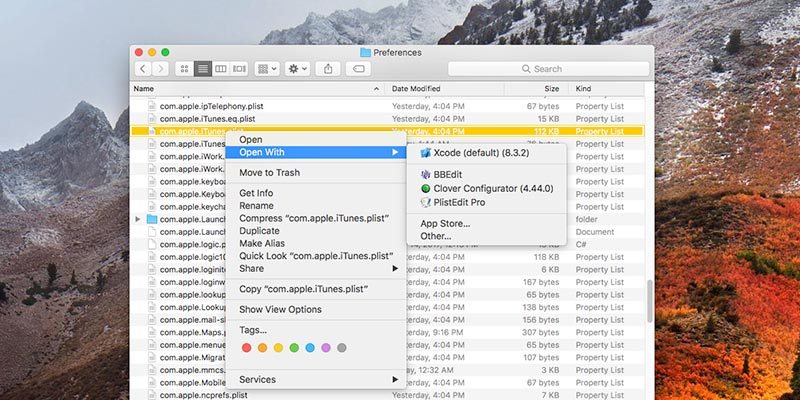Select Get Info in context menu
The width and height of the screenshot is (800, 400).
coord(256,193)
